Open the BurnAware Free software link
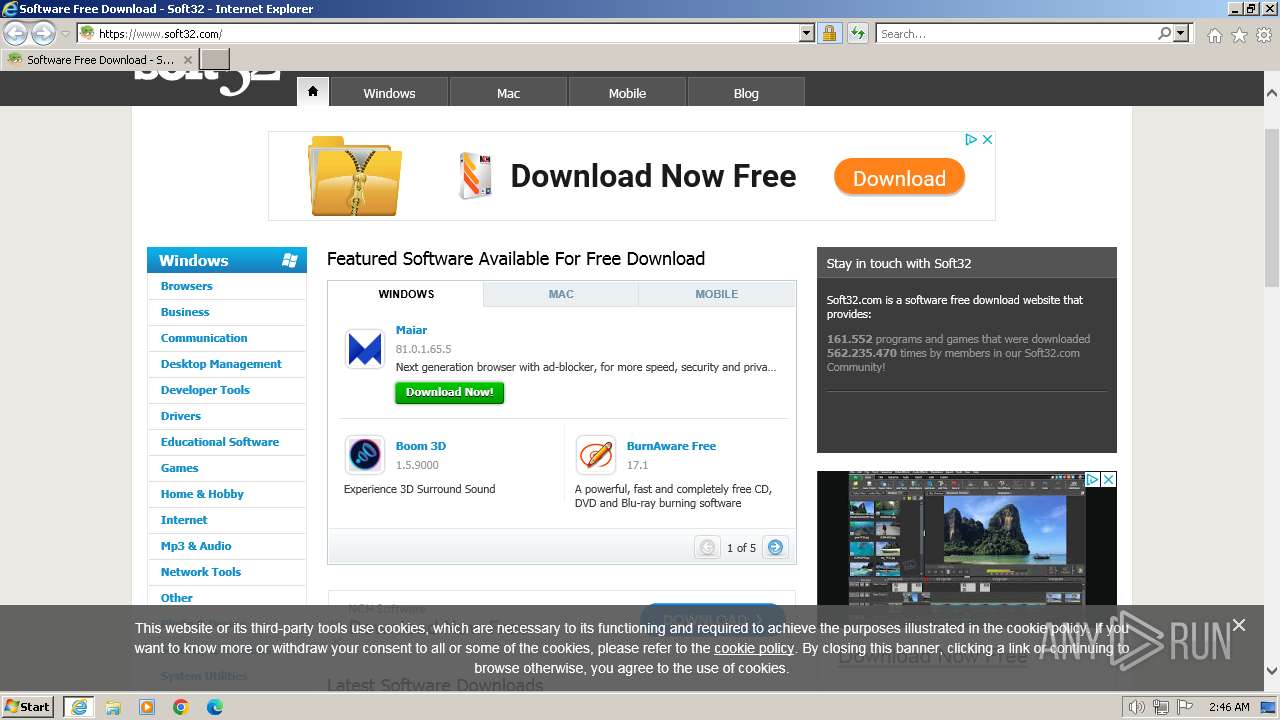This screenshot has height=720, width=1280. pos(671,446)
